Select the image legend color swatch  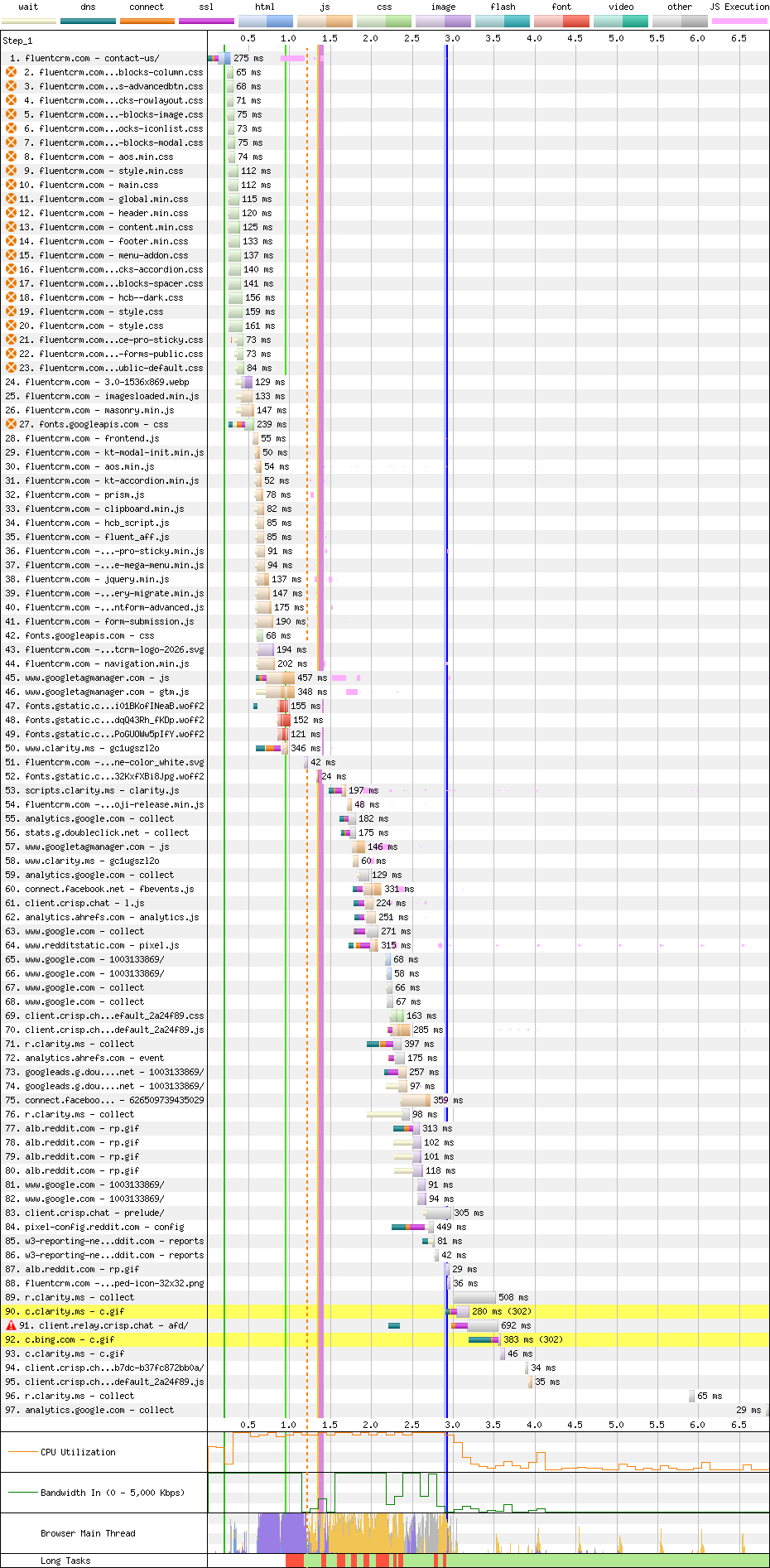(x=444, y=21)
